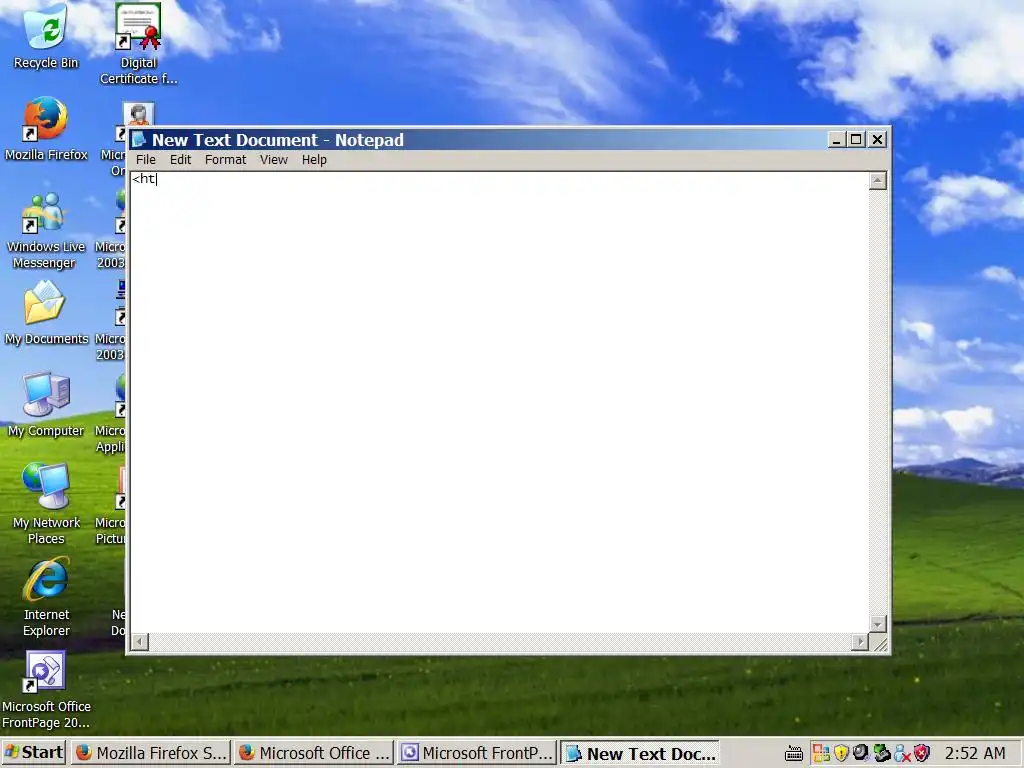Open Notepad File menu
Viewport: 1024px width, 768px height.
point(146,160)
